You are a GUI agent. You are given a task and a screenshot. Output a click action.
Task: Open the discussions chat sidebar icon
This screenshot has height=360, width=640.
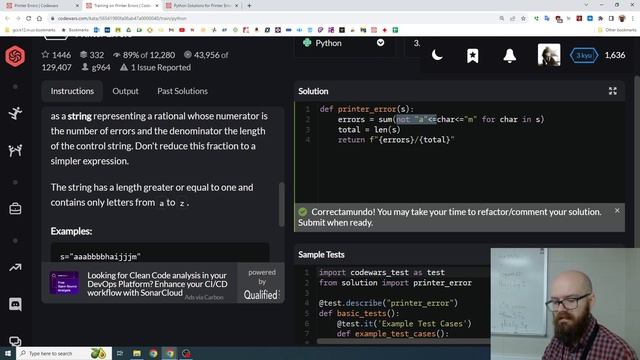[x=15, y=341]
